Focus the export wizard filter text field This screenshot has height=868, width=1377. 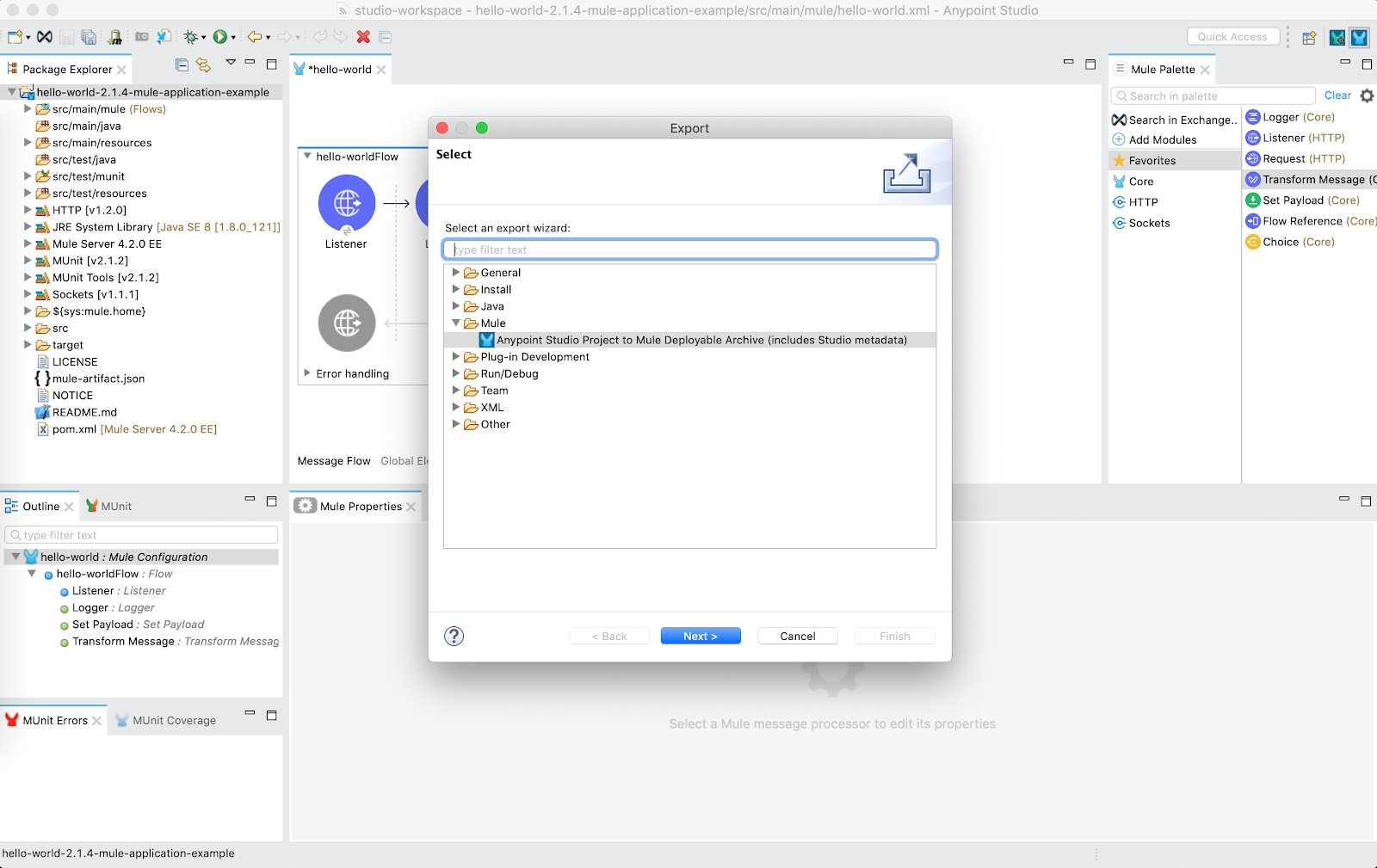click(x=689, y=249)
